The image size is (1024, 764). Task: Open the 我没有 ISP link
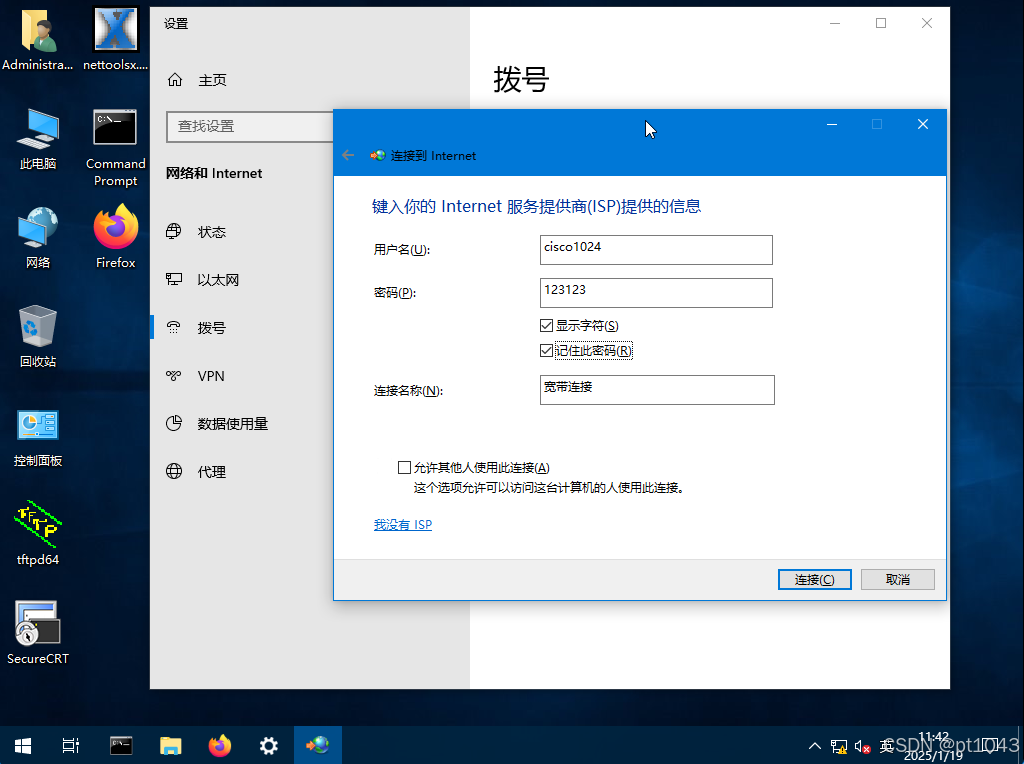pos(403,524)
